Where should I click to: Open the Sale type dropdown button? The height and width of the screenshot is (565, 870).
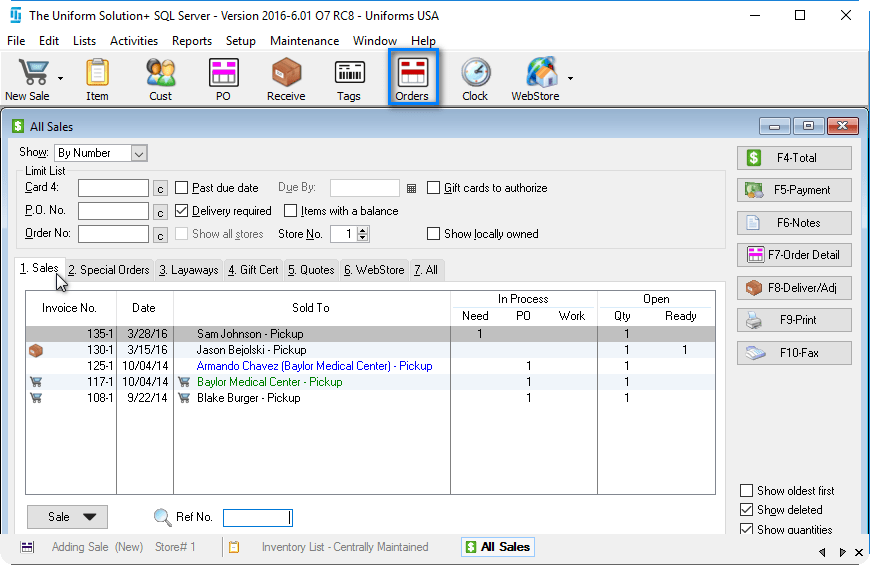[x=67, y=517]
